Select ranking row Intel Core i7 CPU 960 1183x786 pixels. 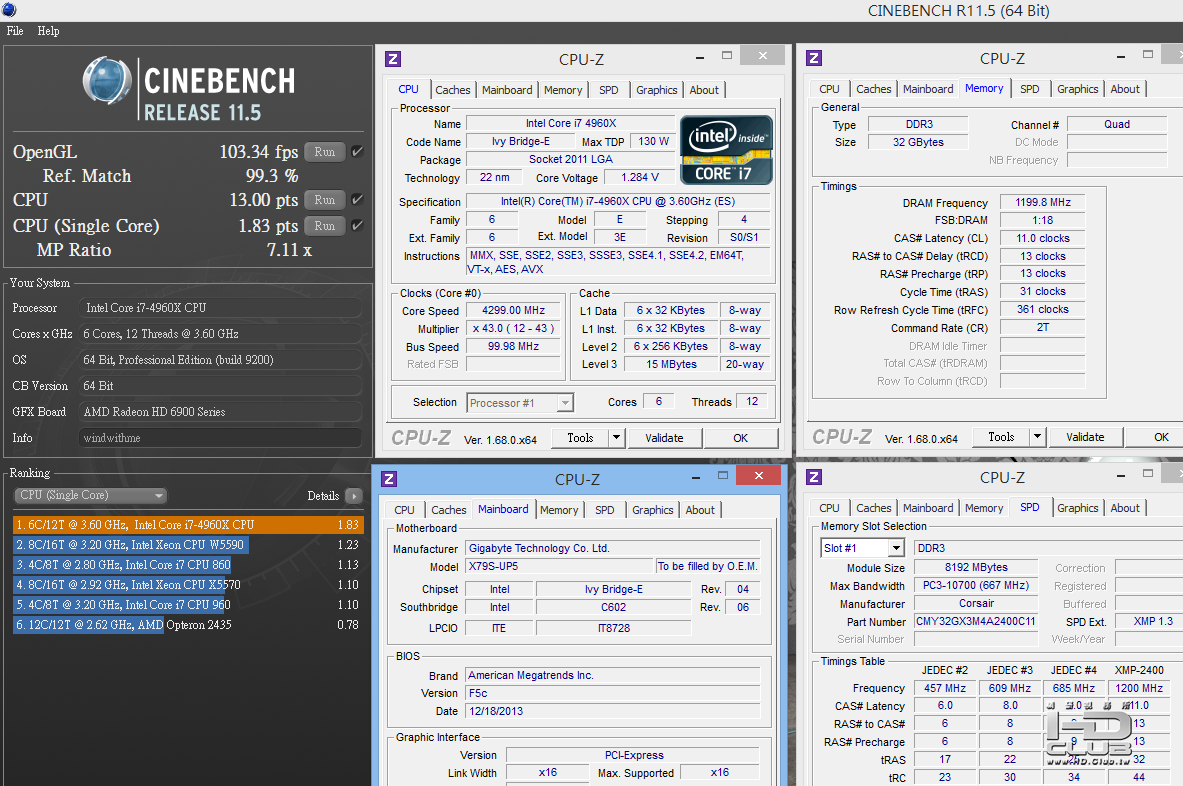tap(189, 605)
